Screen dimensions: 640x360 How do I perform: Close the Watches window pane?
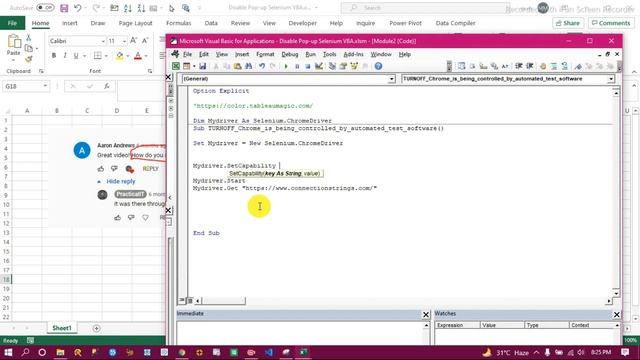(x=616, y=314)
